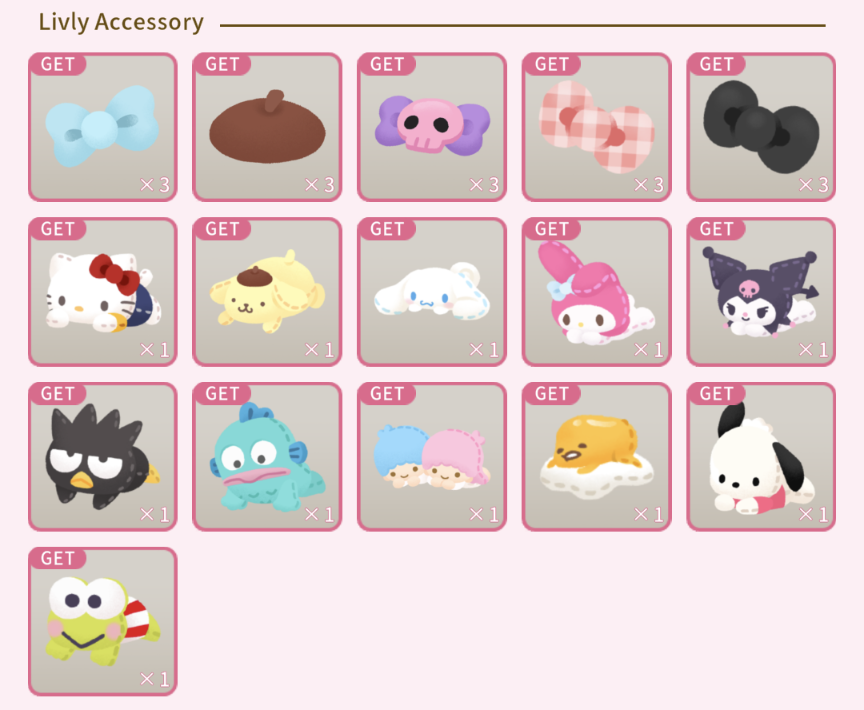Select the Hello Kitty plush accessory

click(x=102, y=292)
